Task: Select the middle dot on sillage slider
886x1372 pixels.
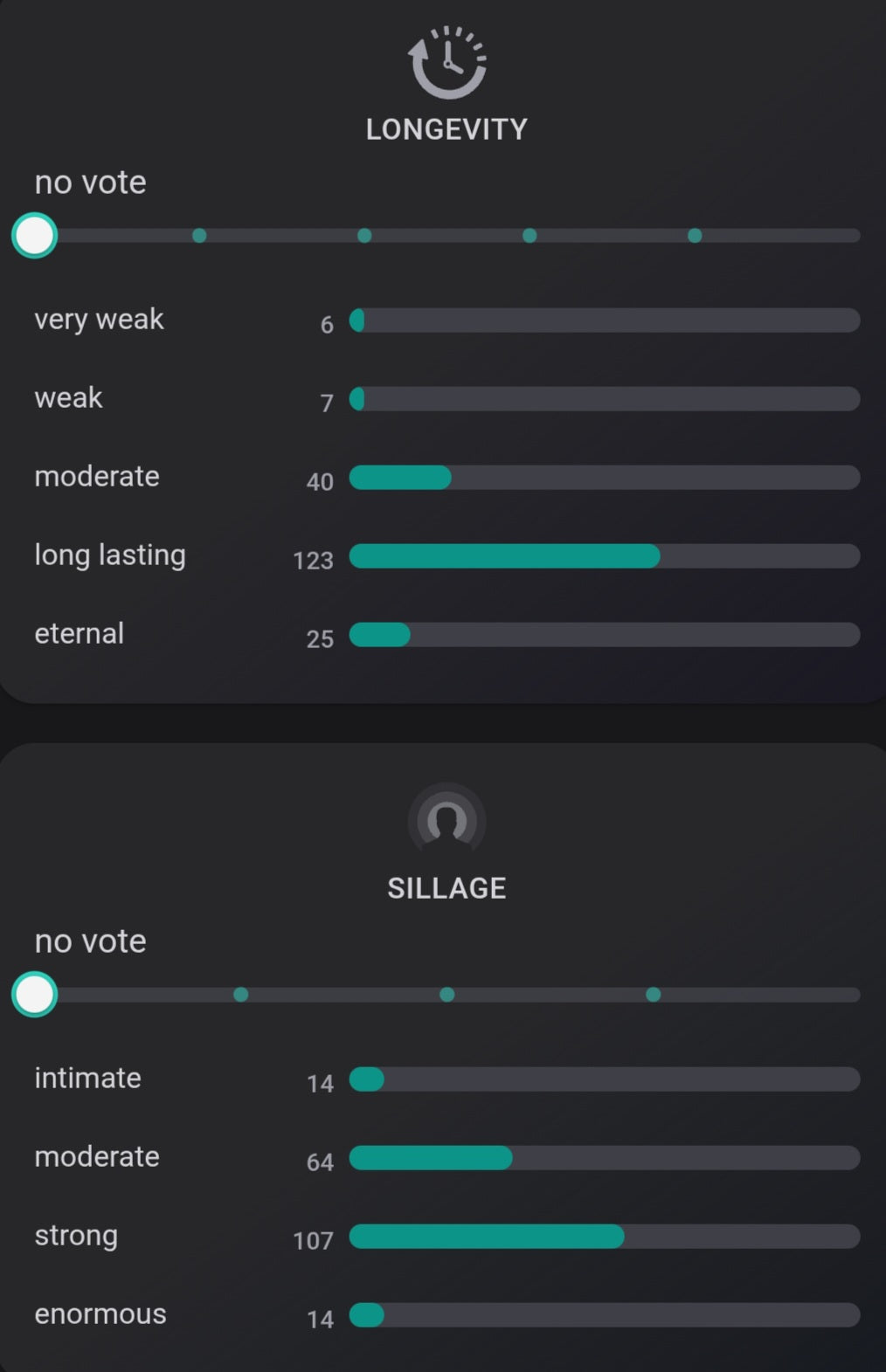Action: coord(446,995)
